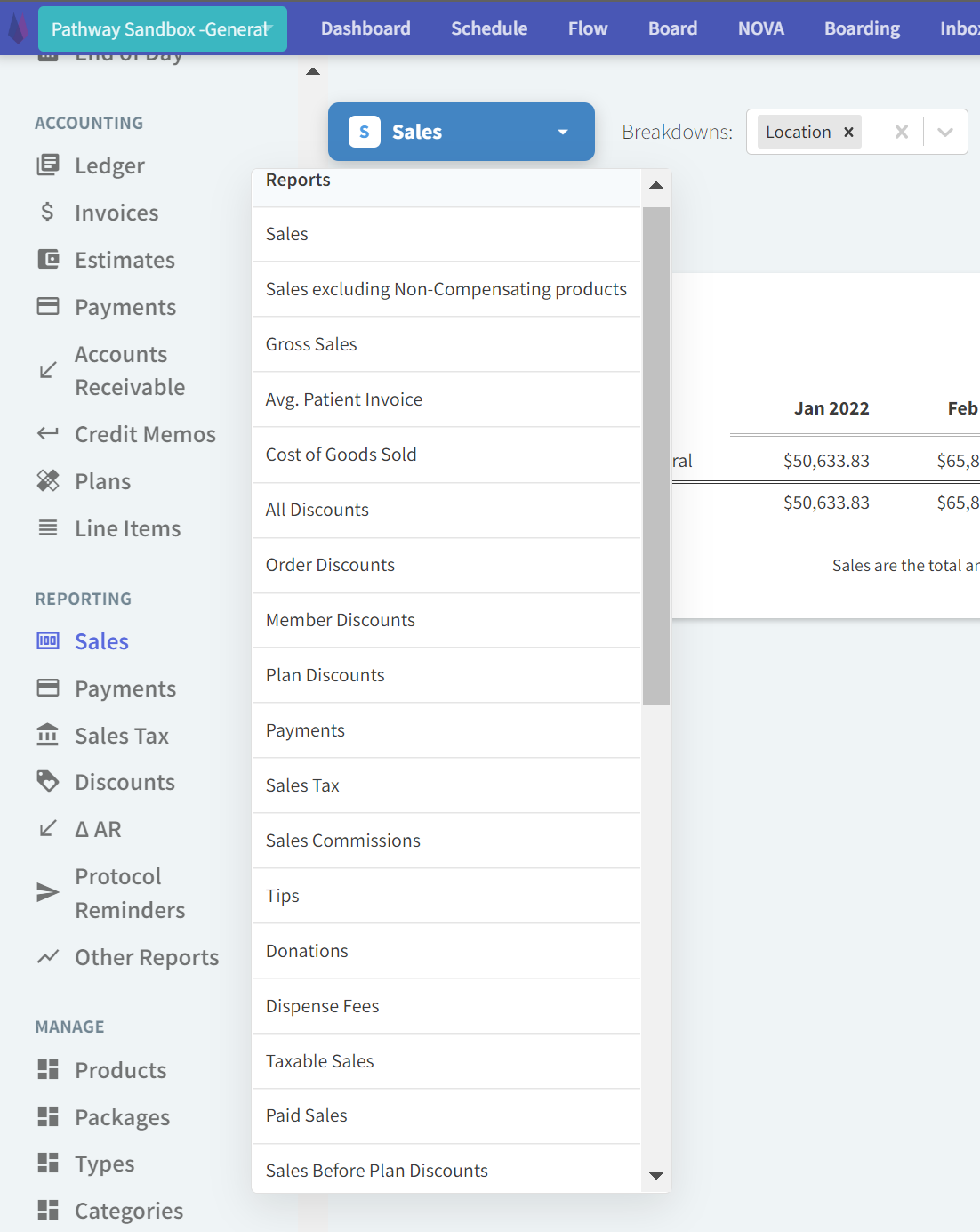
Task: Clear all breakdowns selections
Action: [901, 133]
